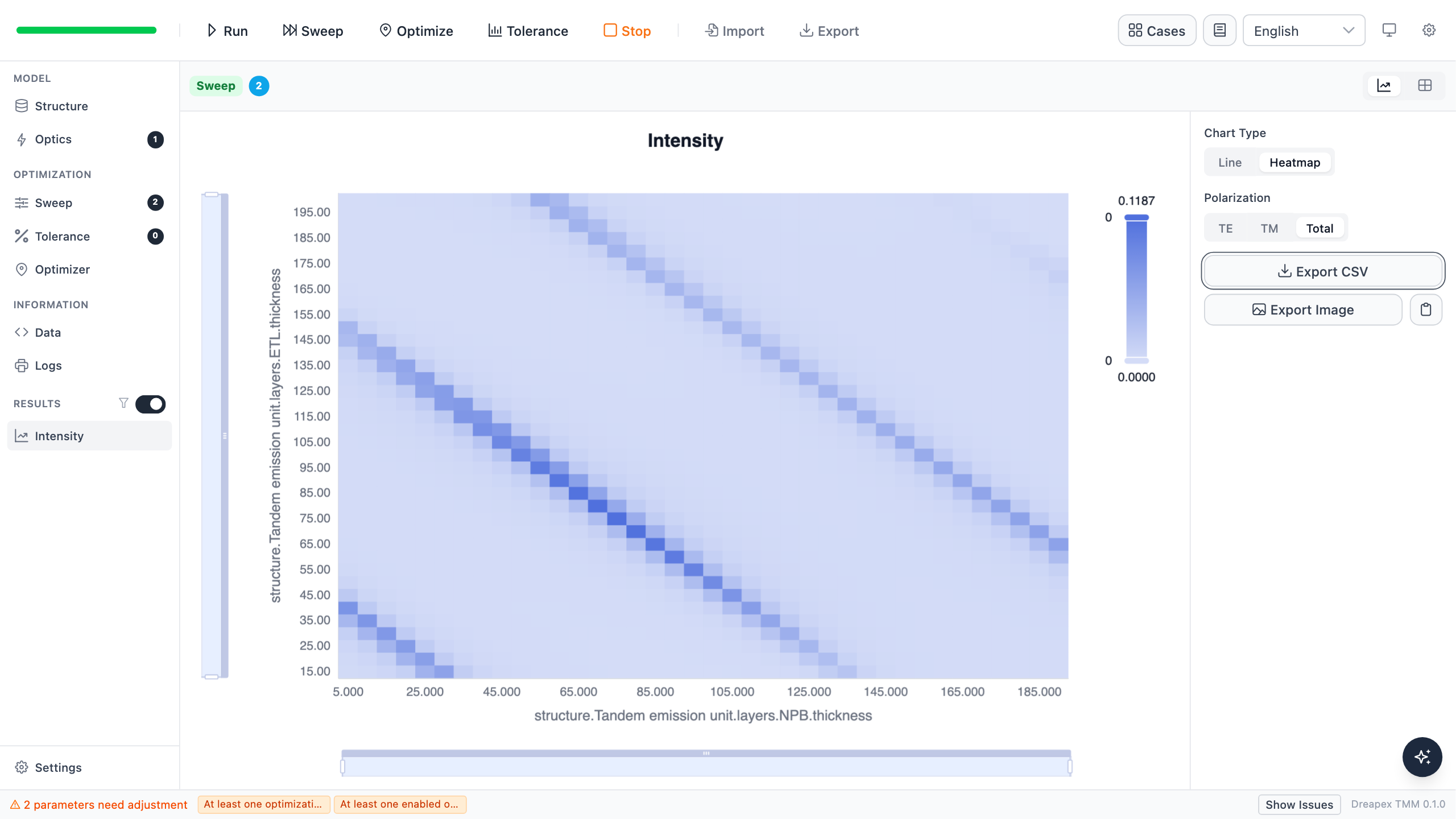
Task: Click the green progress bar
Action: pyautogui.click(x=86, y=30)
